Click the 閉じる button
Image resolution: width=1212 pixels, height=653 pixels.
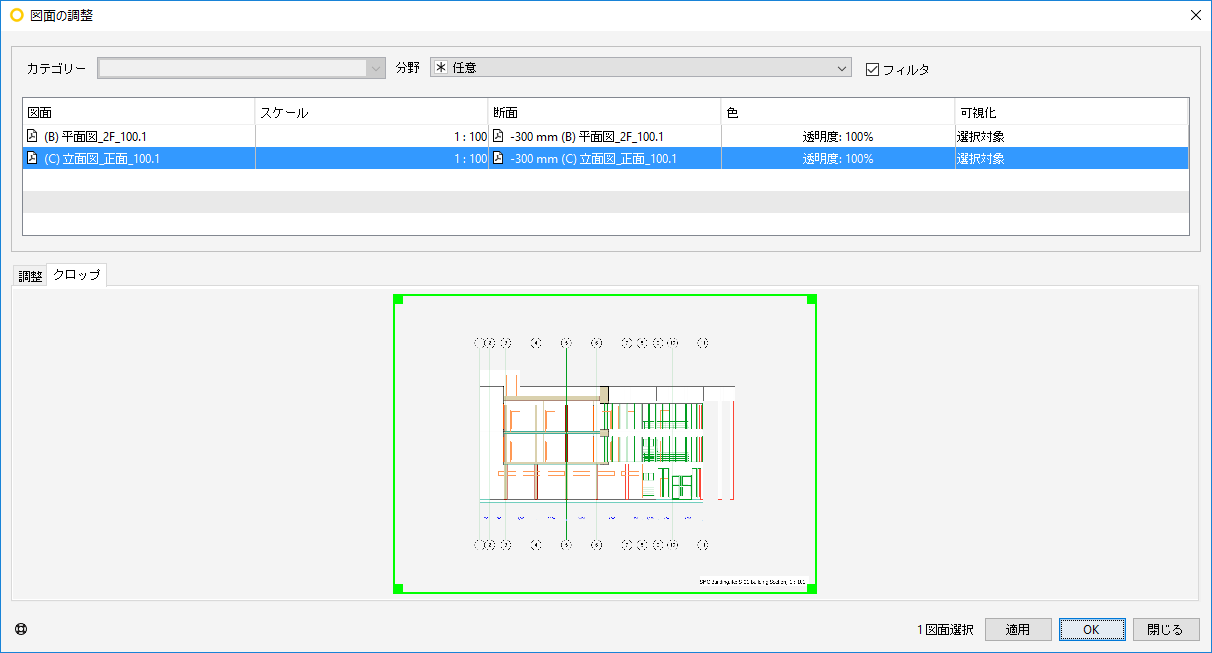pyautogui.click(x=1166, y=629)
